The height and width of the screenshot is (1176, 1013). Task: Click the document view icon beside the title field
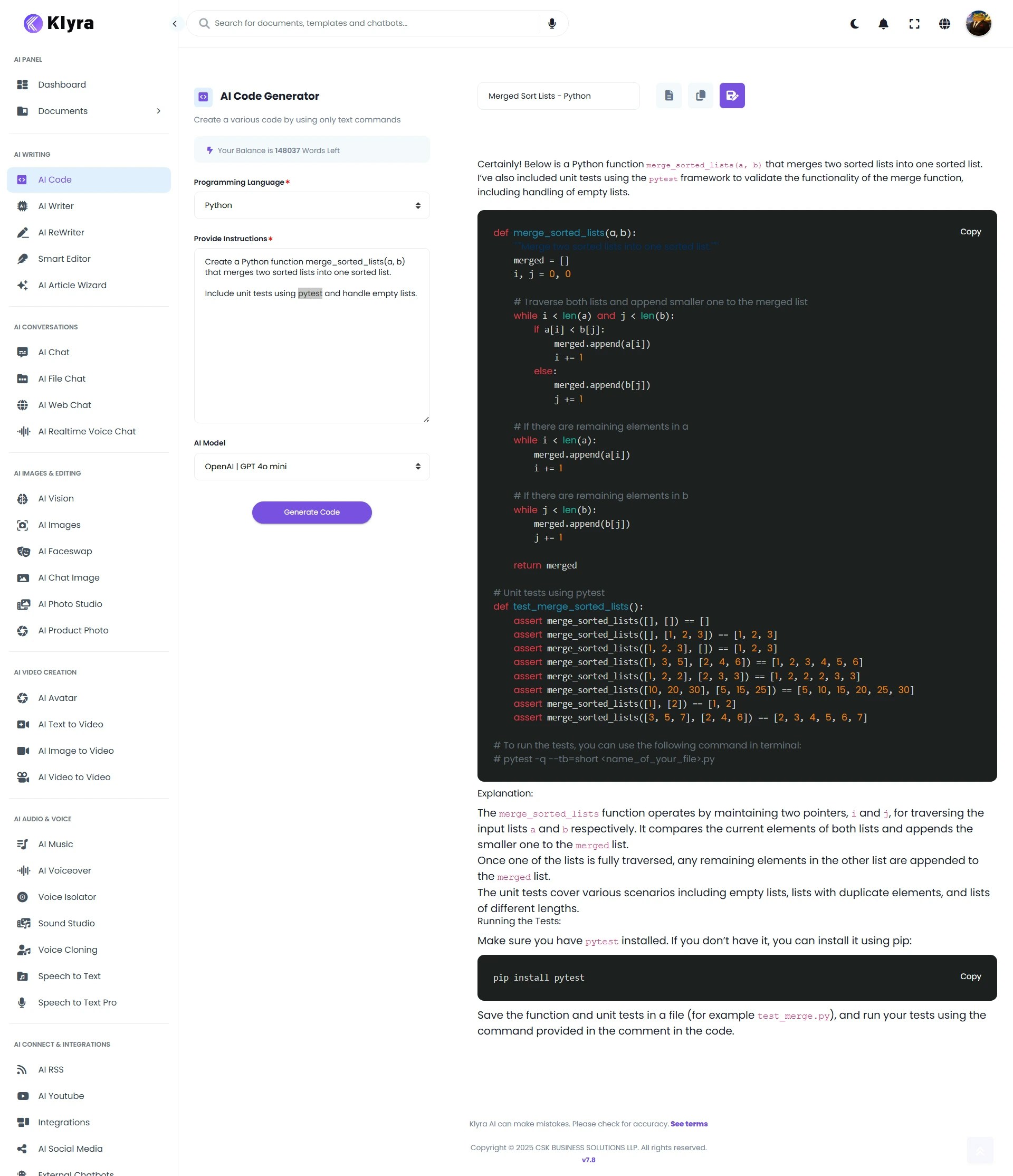click(668, 96)
